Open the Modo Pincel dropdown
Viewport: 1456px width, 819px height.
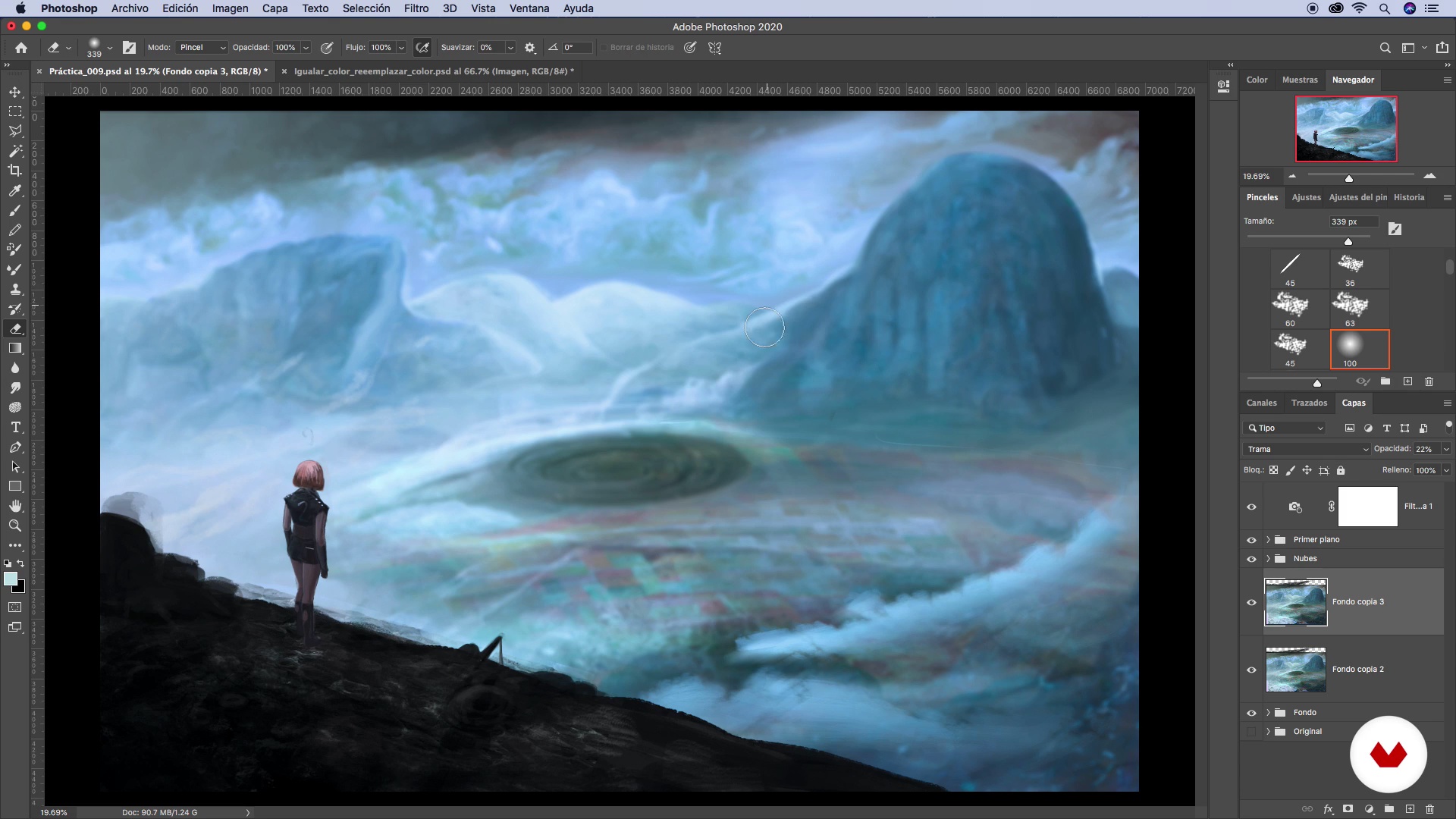coord(202,48)
